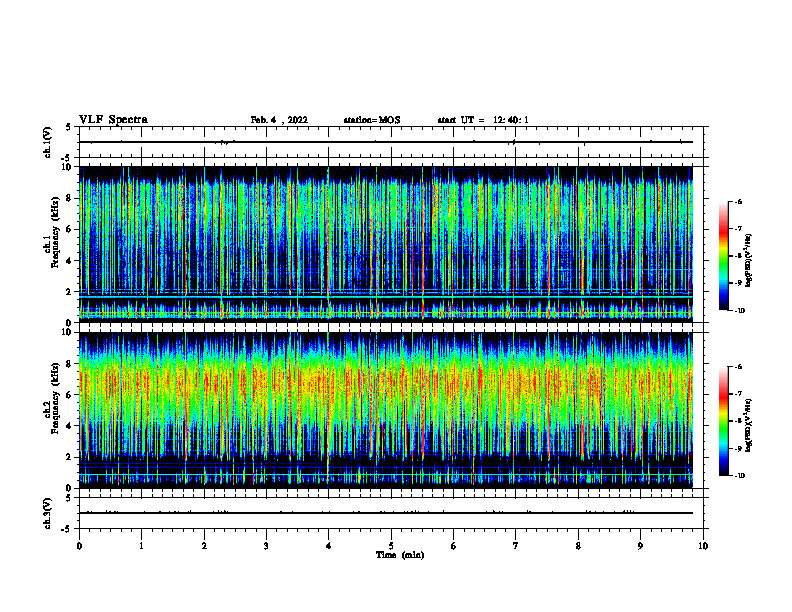
Task: Click the "-10" label on ch.2 color bar
Action: click(x=739, y=476)
